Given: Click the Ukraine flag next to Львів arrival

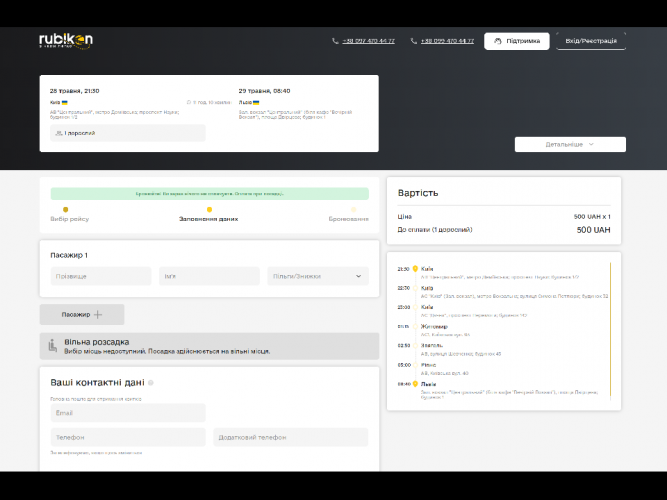Looking at the screenshot, I should 256,103.
